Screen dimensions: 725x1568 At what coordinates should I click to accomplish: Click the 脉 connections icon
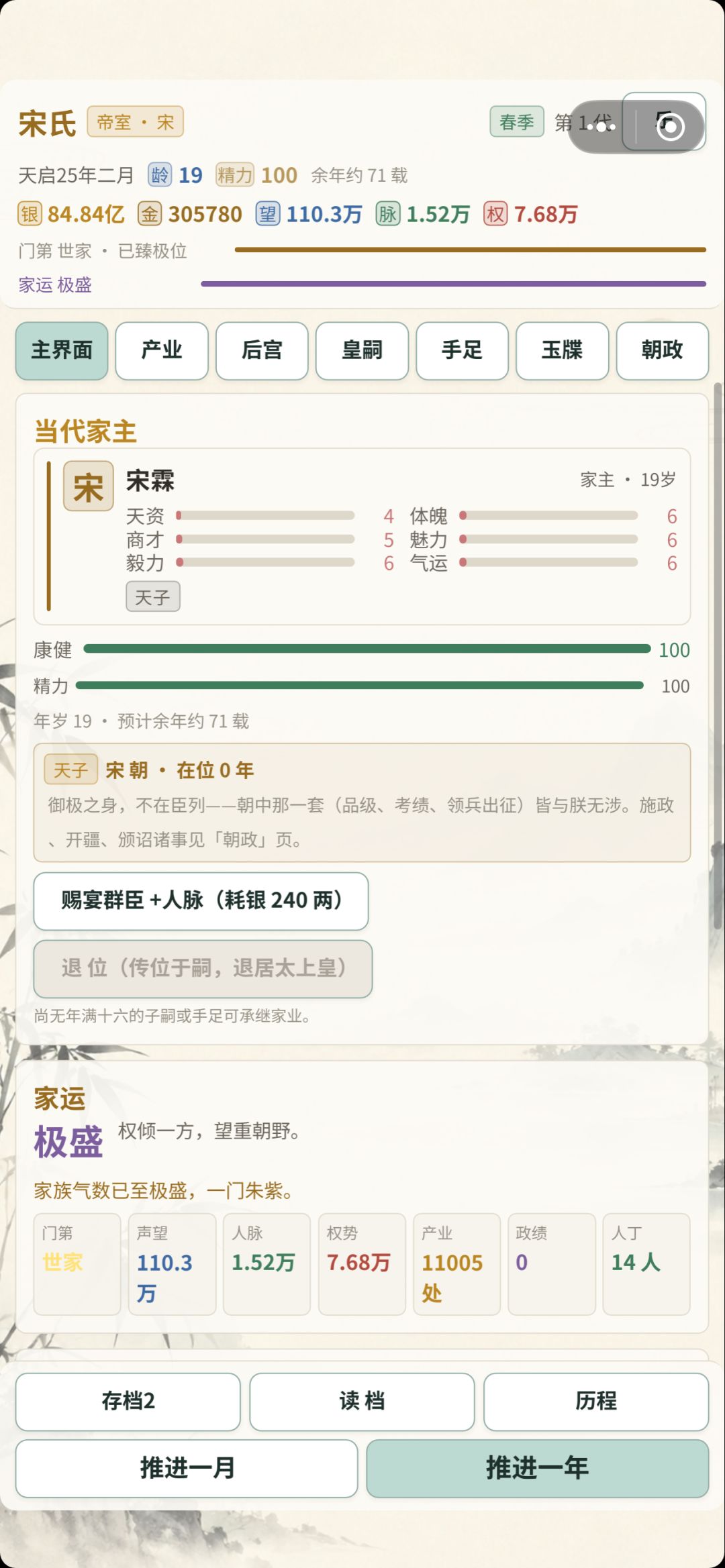tap(388, 214)
